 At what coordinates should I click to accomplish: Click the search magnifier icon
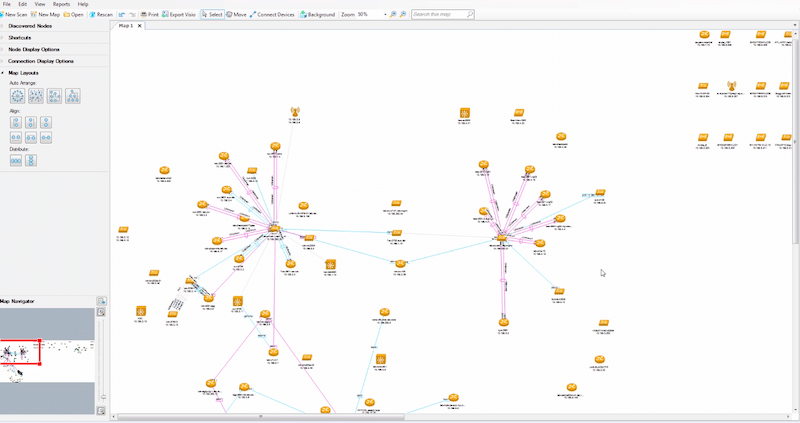[470, 14]
